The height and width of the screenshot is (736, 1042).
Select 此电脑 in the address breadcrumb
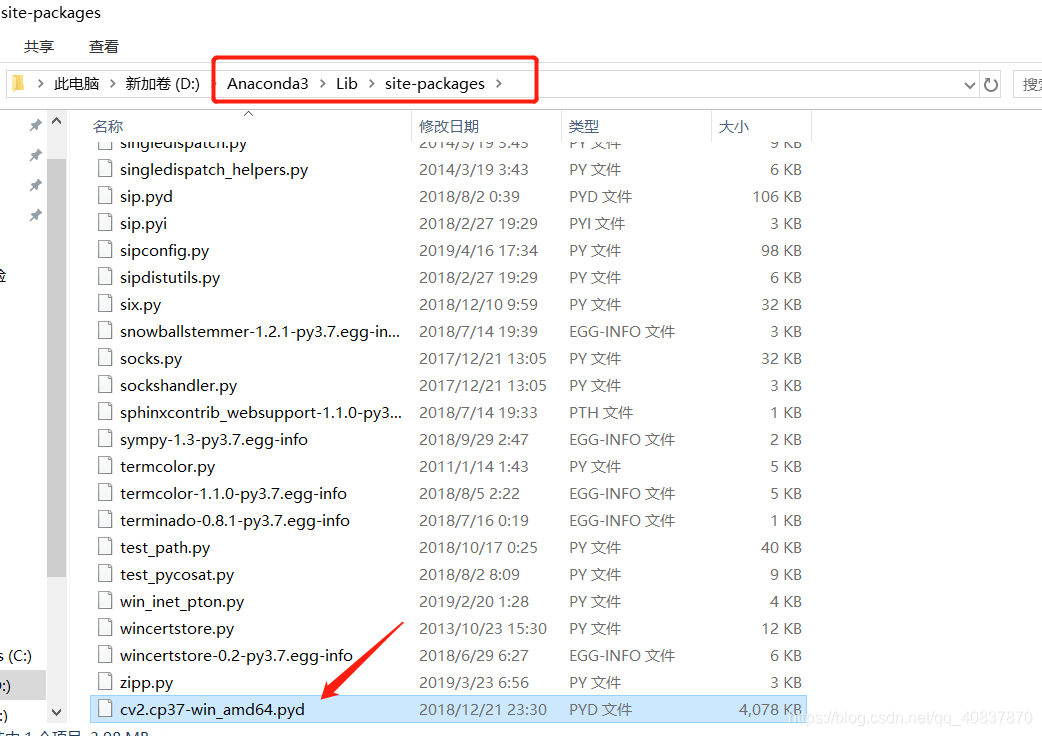[76, 84]
